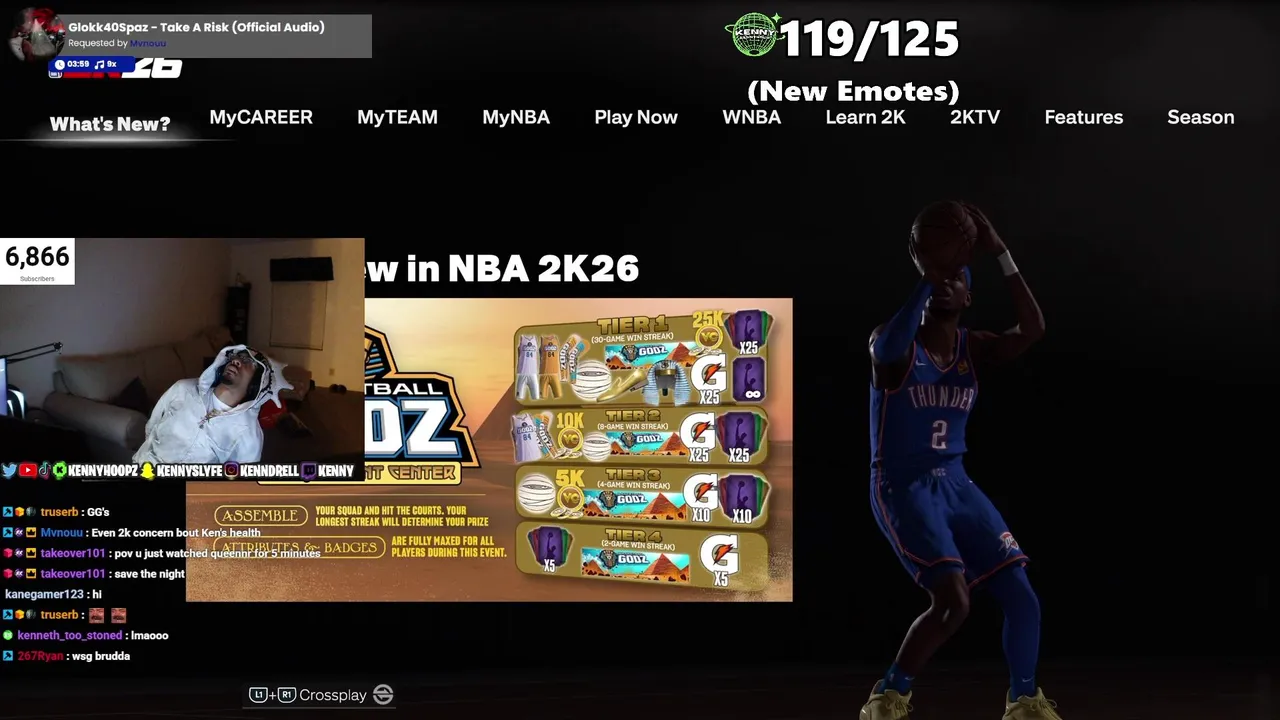Open the What's New? tab
The height and width of the screenshot is (720, 1280).
click(x=110, y=124)
